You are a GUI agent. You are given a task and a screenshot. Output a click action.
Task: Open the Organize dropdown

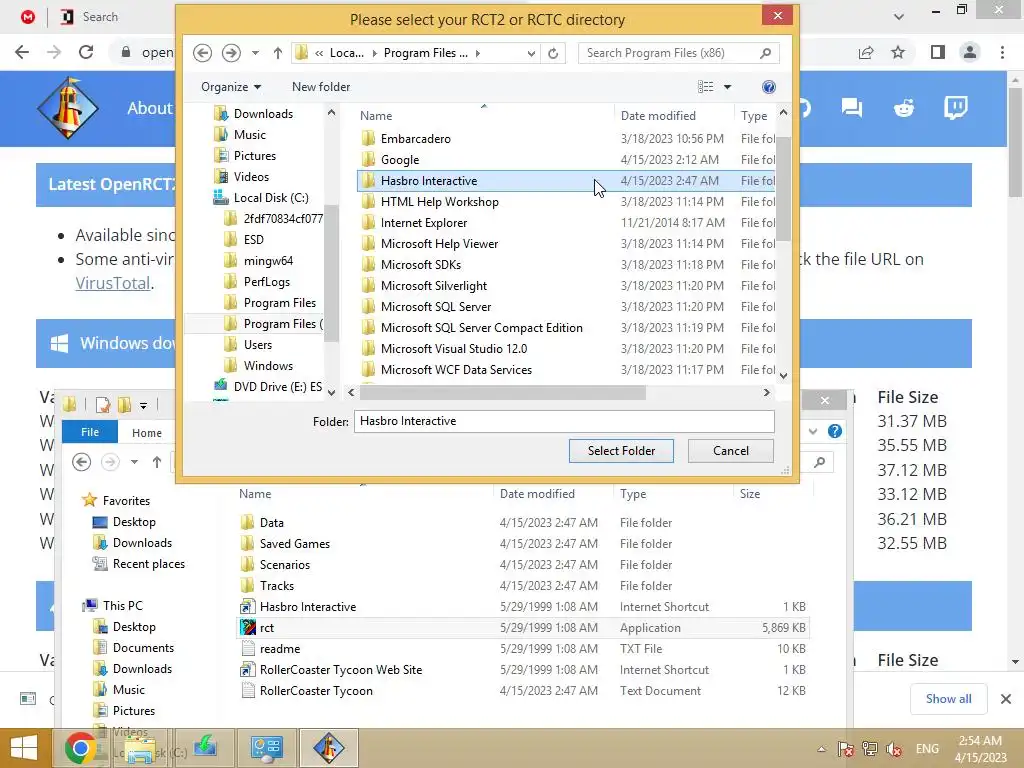(231, 87)
